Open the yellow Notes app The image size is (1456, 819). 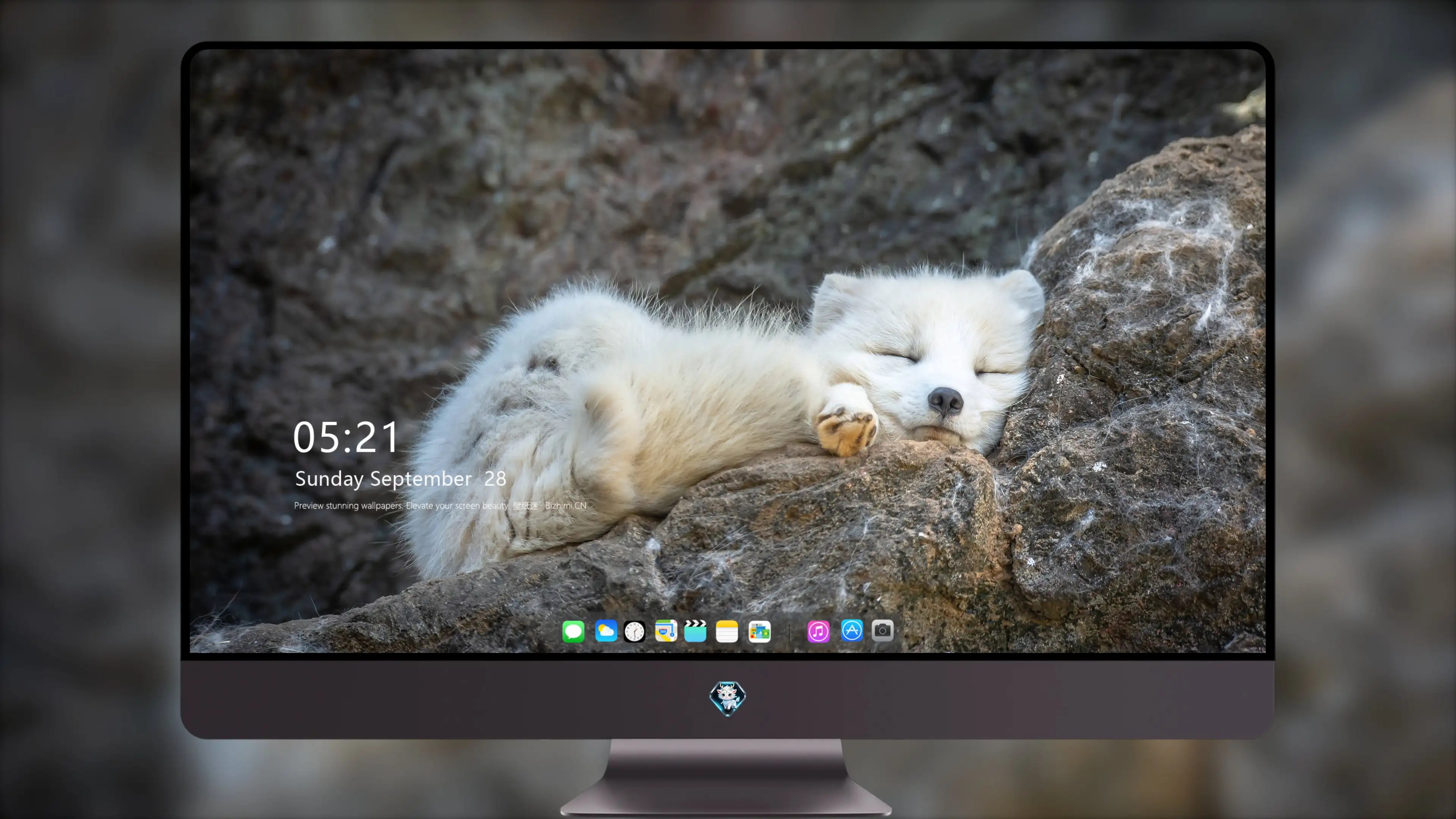(x=727, y=631)
